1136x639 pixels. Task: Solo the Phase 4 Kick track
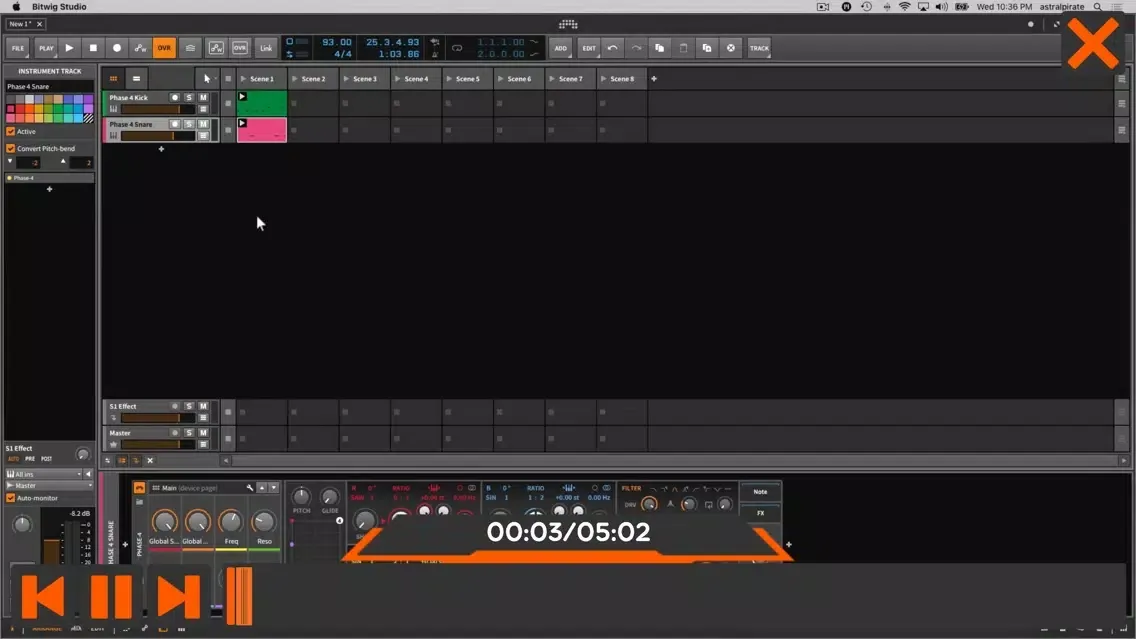coord(189,97)
